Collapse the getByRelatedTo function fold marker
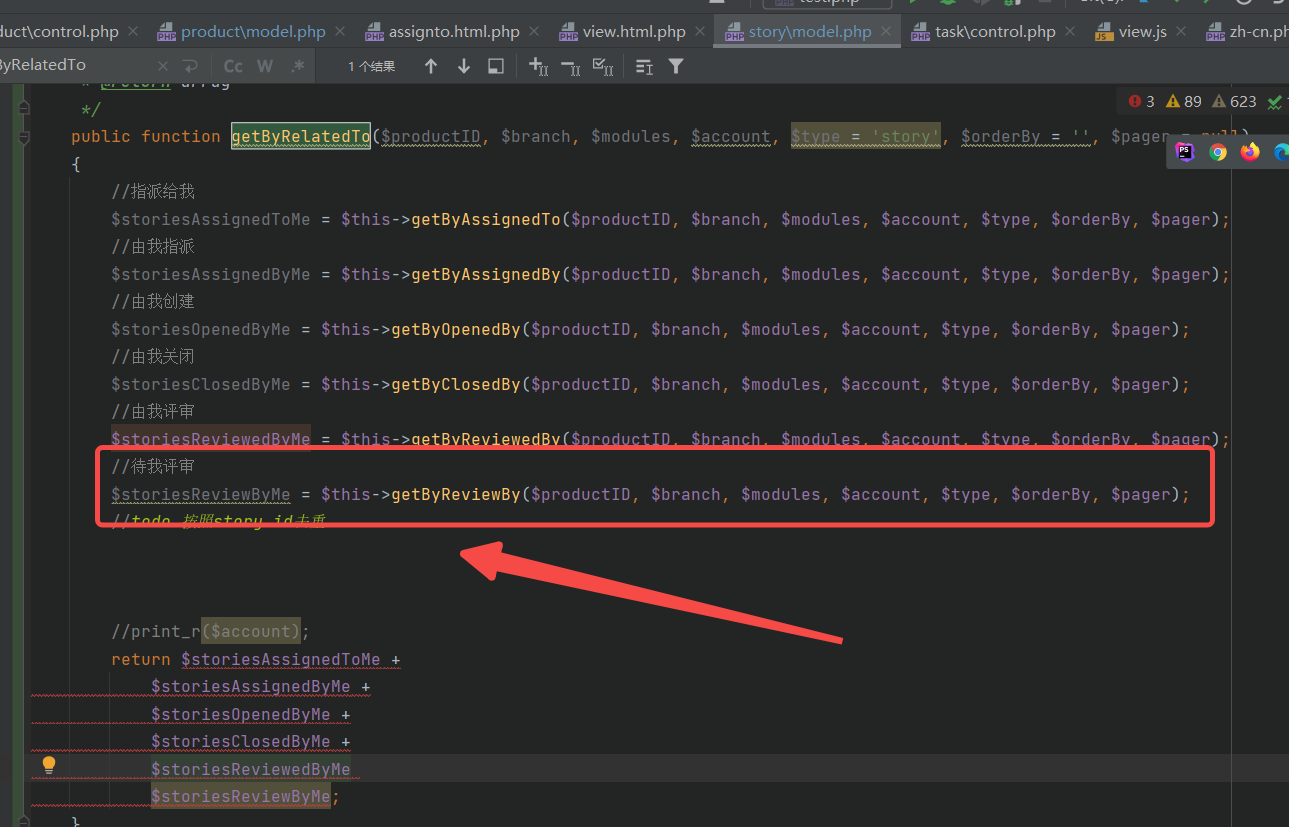This screenshot has width=1289, height=827. 22,137
